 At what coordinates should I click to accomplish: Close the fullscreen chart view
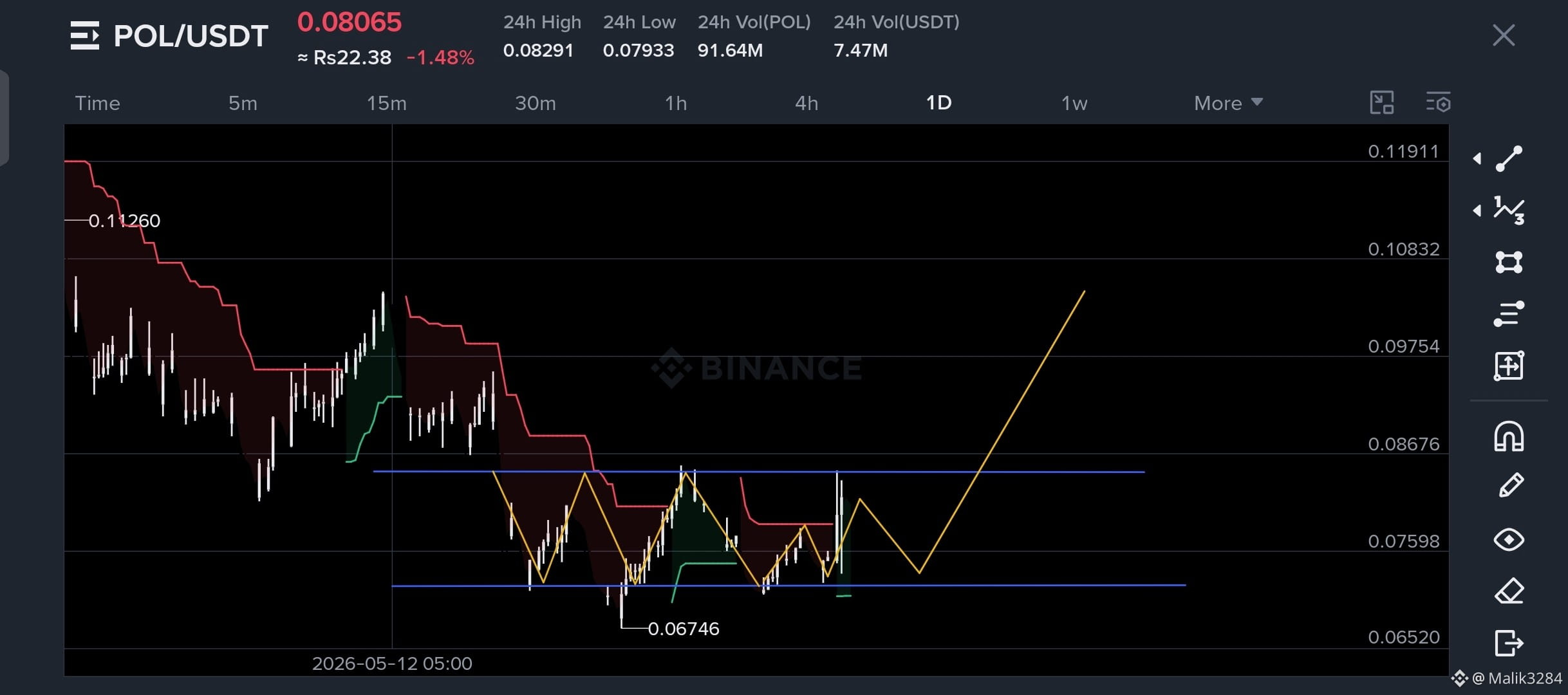point(1504,35)
